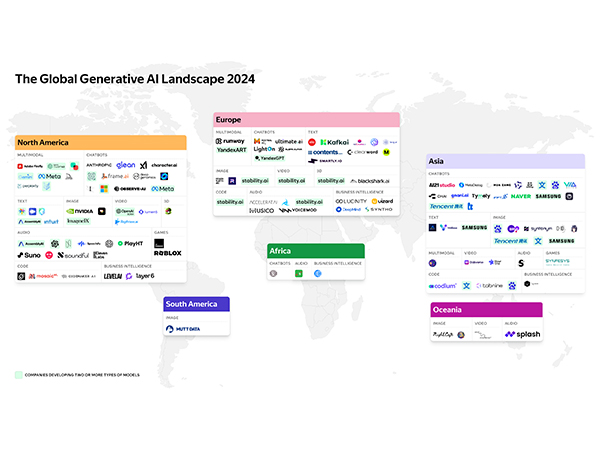Image resolution: width=600 pixels, height=450 pixels.
Task: Select the Europe region header
Action: [307, 120]
